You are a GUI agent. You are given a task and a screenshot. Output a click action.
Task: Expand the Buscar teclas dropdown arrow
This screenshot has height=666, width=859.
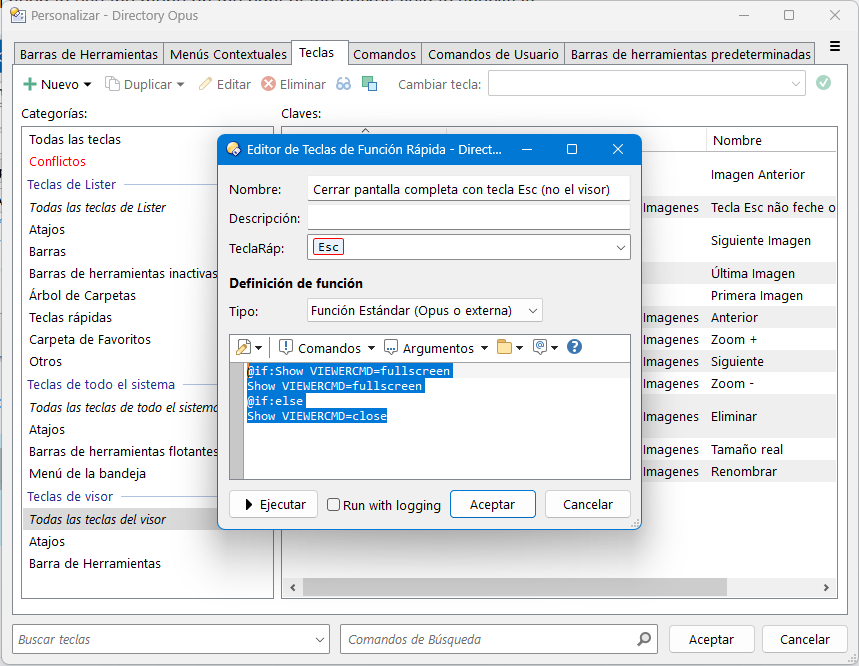tap(320, 640)
